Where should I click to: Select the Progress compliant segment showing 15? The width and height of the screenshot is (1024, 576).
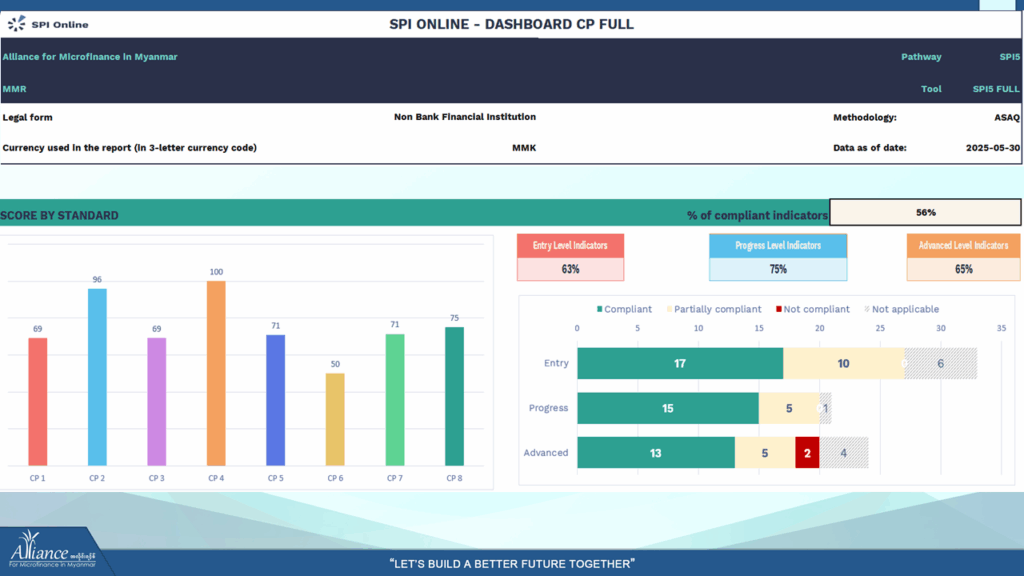coord(667,408)
